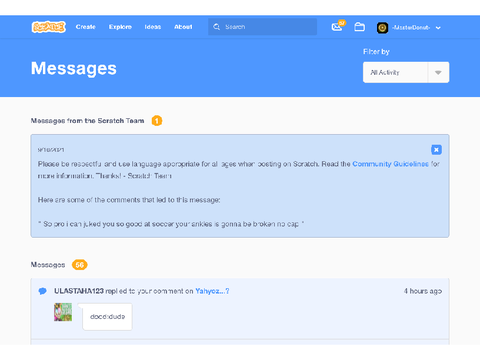
Task: Open the All Activity filter dropdown
Action: point(406,72)
